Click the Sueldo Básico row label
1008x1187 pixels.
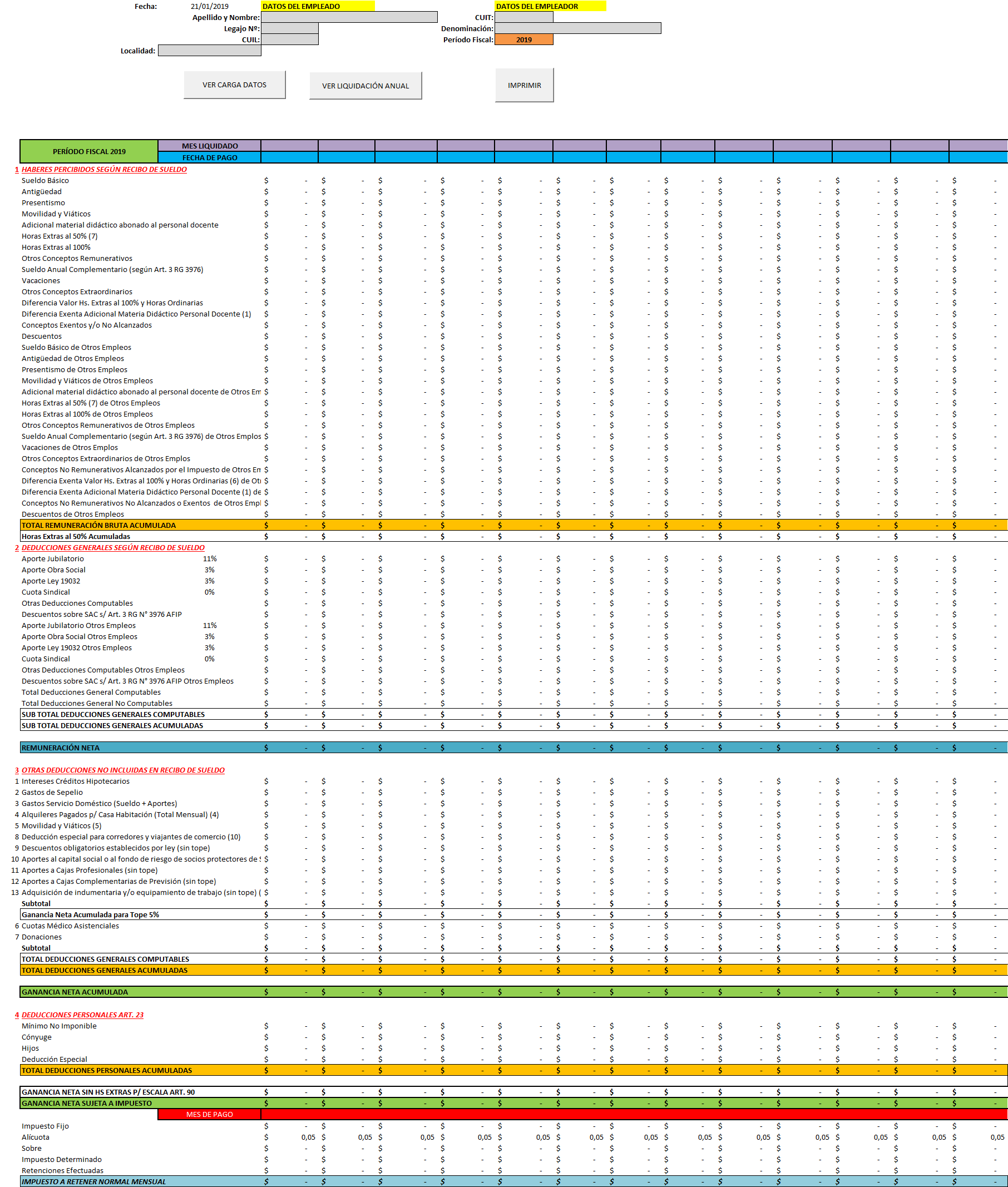coord(45,181)
